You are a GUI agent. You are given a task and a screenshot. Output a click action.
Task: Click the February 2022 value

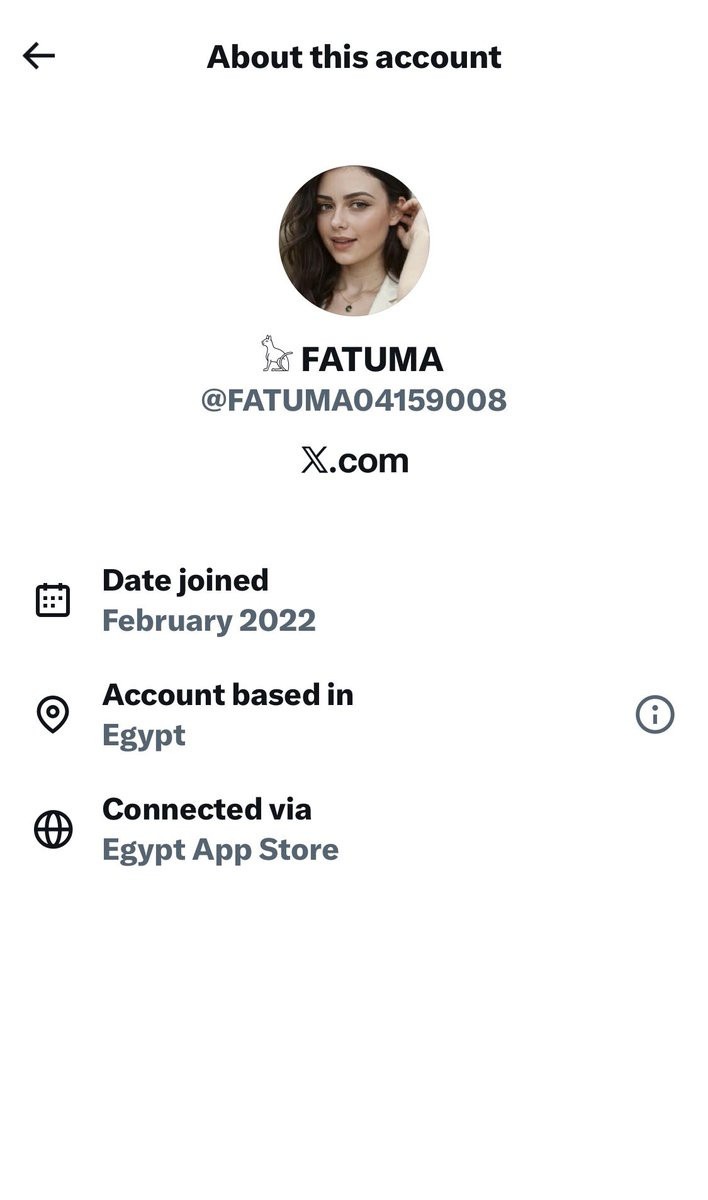tap(209, 621)
